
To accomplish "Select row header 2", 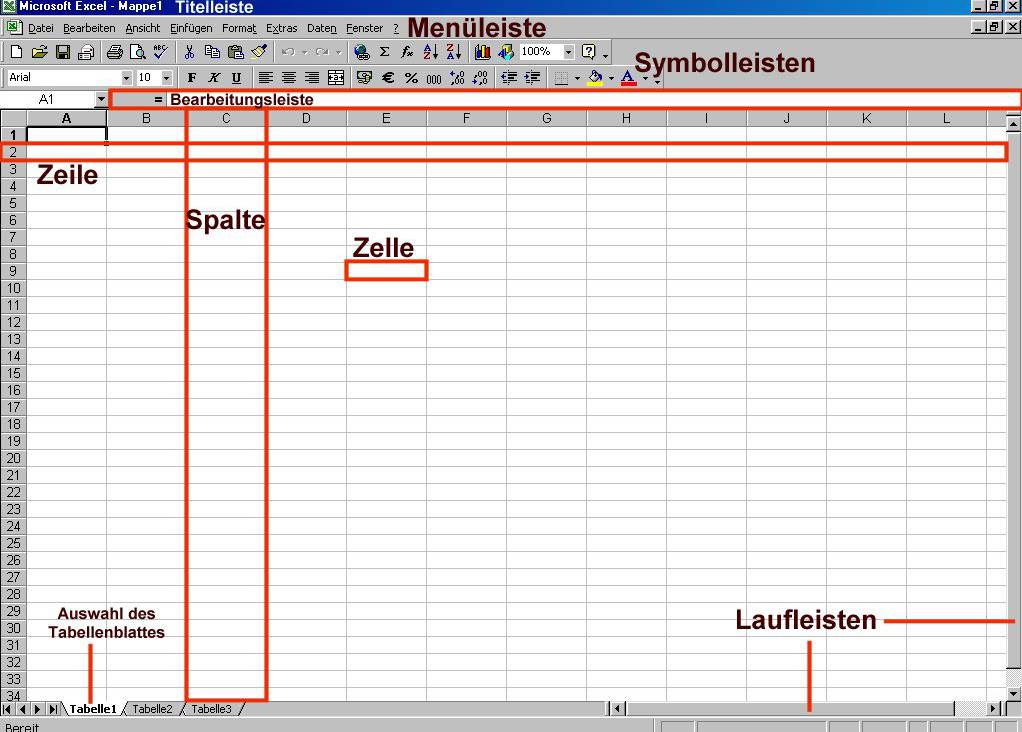I will (x=13, y=152).
